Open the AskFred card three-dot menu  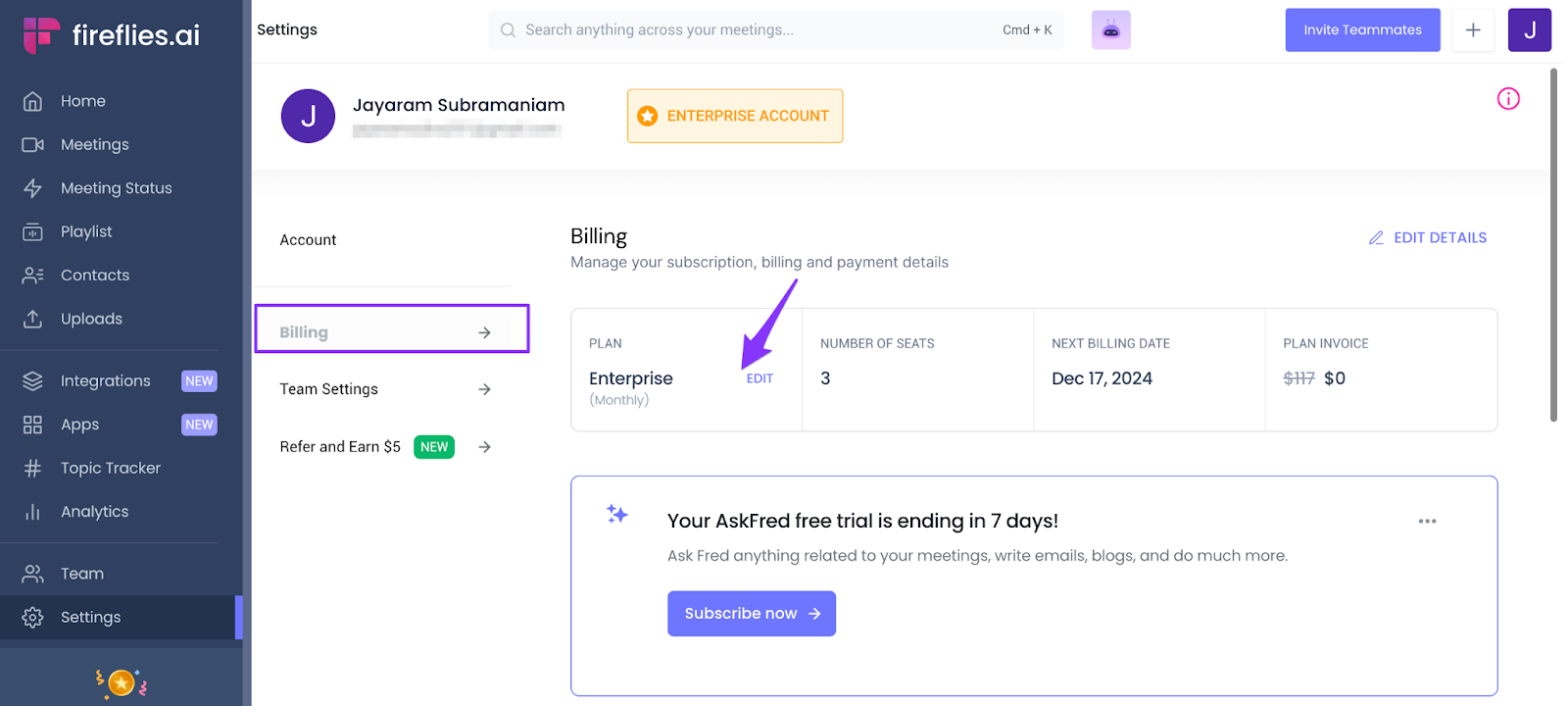click(1427, 522)
